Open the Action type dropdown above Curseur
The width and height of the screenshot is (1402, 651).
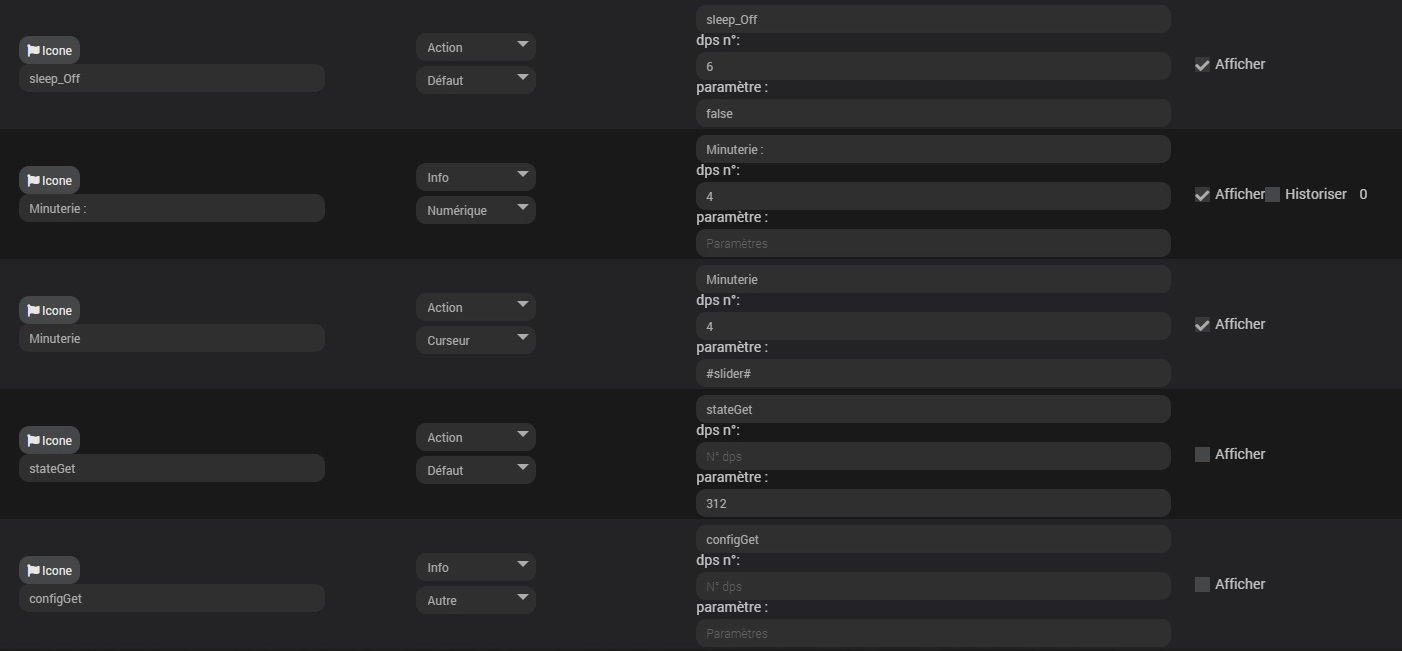pos(476,307)
